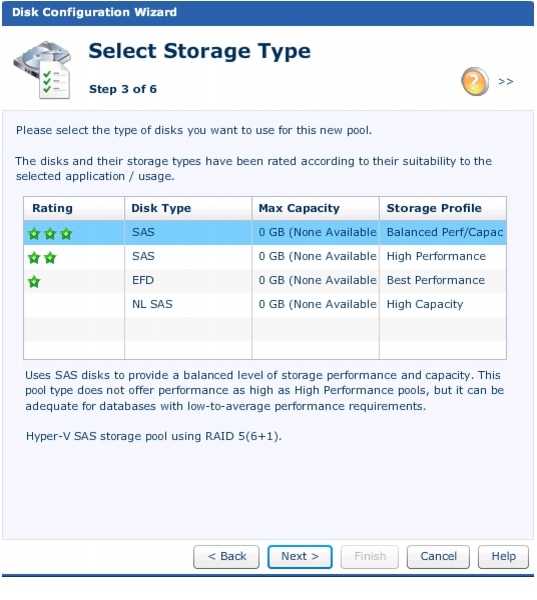Expand the >> help panel arrows
Screen dimensions: 537x600
[x=506, y=82]
